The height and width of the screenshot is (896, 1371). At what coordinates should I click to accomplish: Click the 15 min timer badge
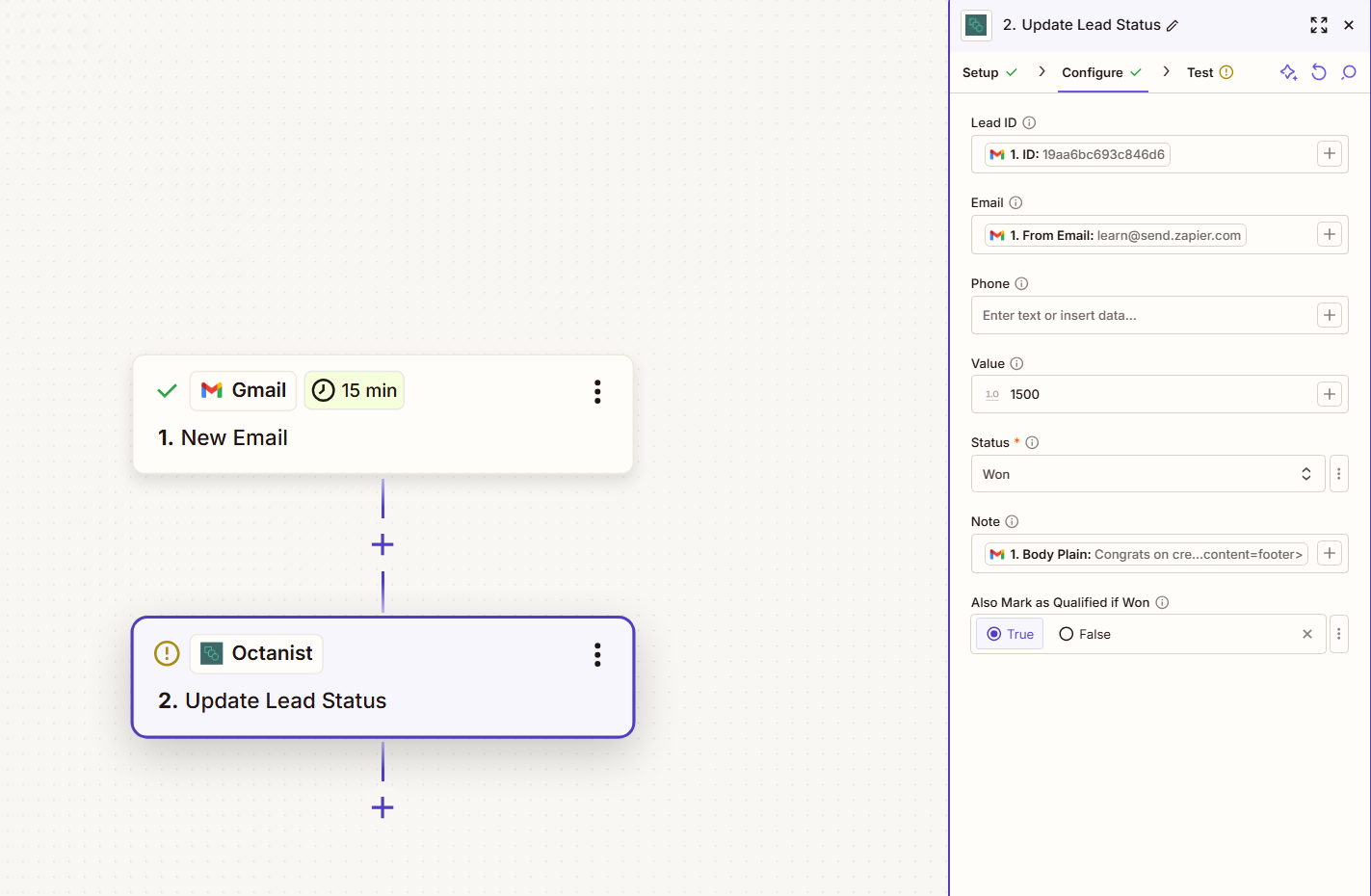[x=354, y=390]
